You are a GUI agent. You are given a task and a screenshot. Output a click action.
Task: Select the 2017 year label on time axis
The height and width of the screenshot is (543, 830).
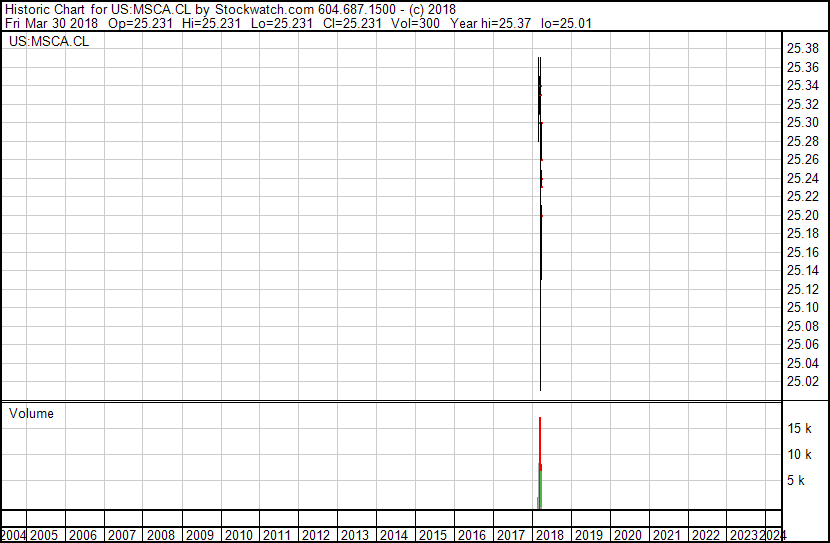point(510,535)
